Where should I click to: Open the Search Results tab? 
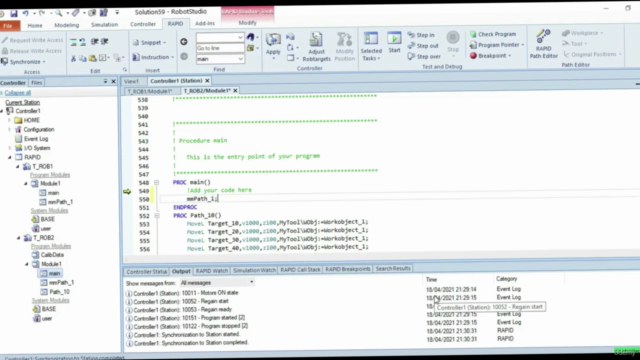393,269
